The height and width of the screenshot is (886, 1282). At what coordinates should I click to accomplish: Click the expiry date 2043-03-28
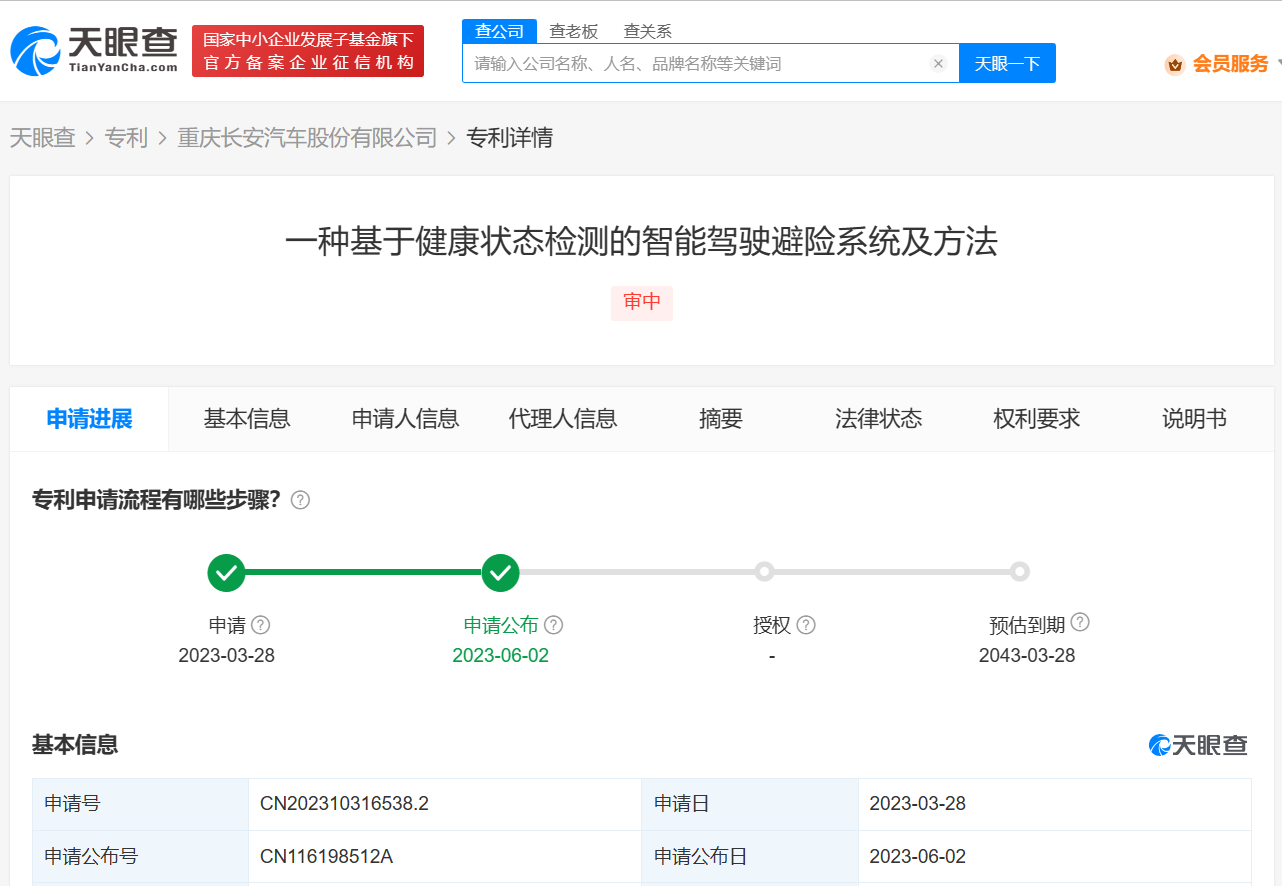tap(1027, 656)
